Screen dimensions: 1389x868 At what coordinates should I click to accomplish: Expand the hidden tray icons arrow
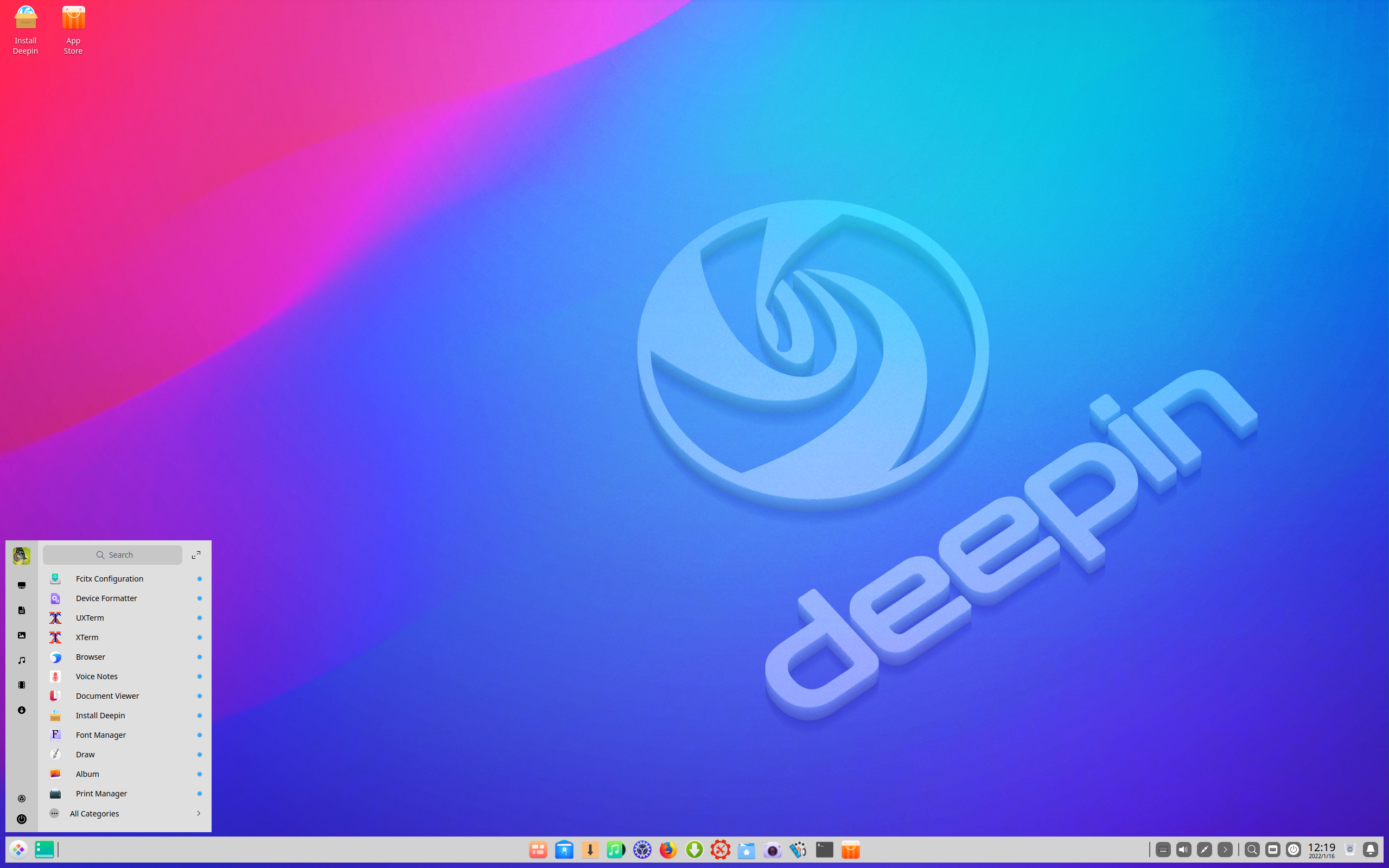pos(1225,850)
